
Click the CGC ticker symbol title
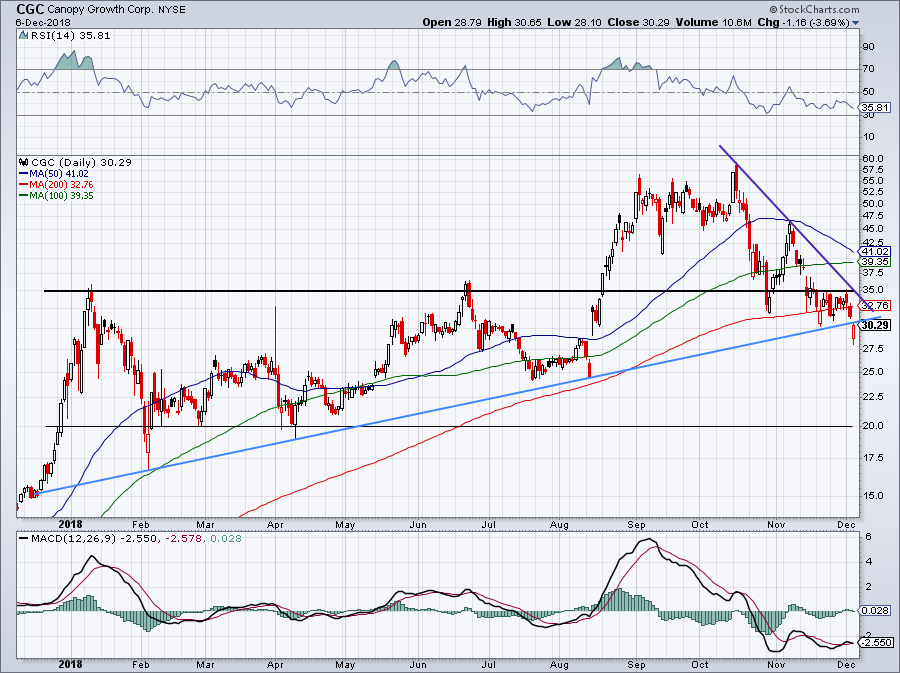(30, 9)
